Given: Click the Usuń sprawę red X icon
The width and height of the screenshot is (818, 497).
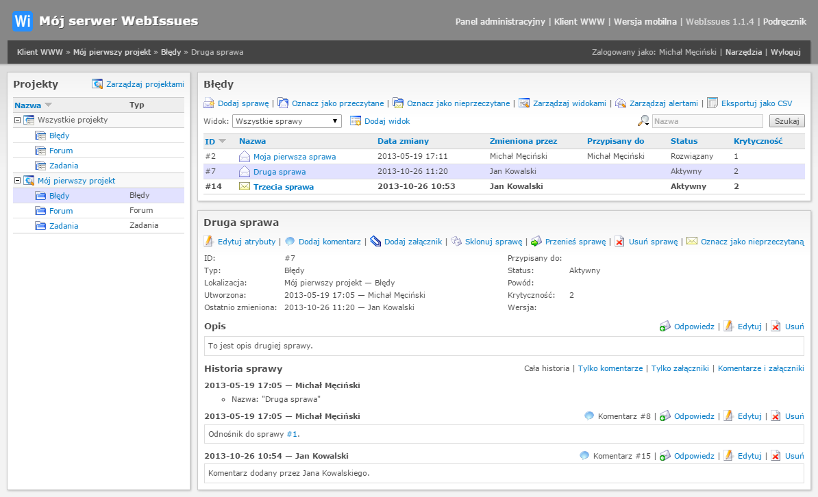Looking at the screenshot, I should click(619, 241).
